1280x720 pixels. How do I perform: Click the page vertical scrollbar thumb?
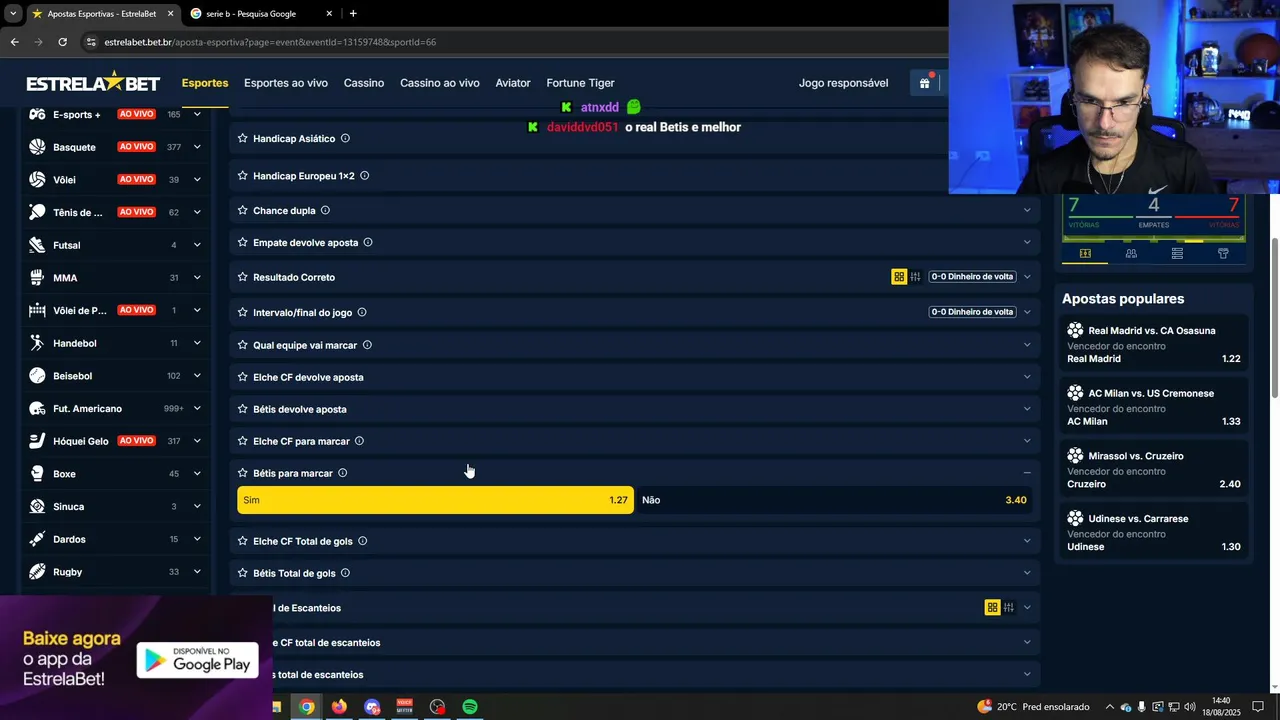coord(1274,318)
